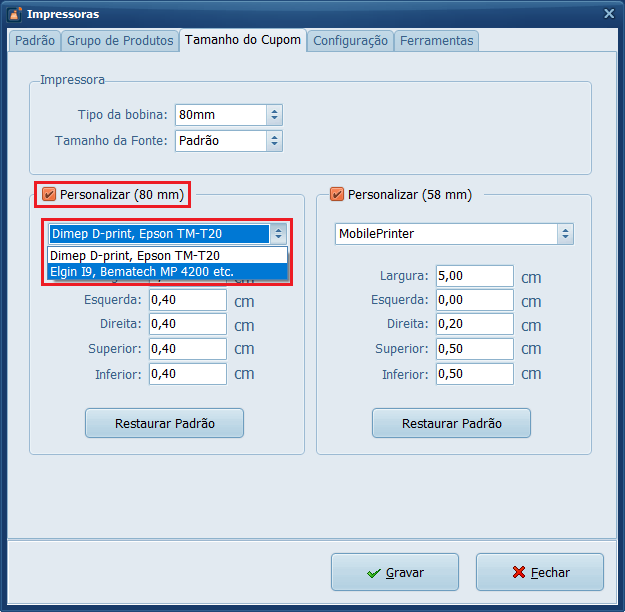This screenshot has width=625, height=612.
Task: Click the Fechar button
Action: (539, 573)
